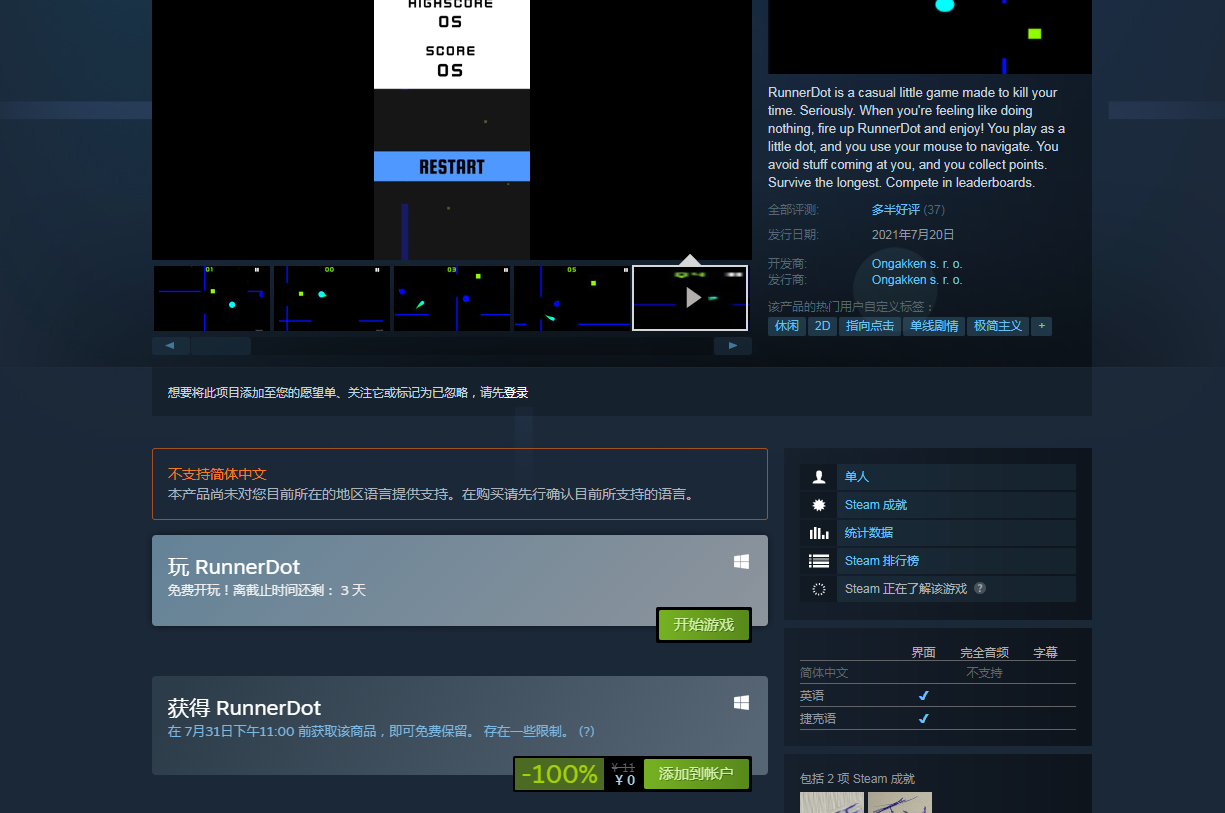Click the 包括 2 项 Steam 成就 heading
The height and width of the screenshot is (813, 1225).
[x=857, y=779]
